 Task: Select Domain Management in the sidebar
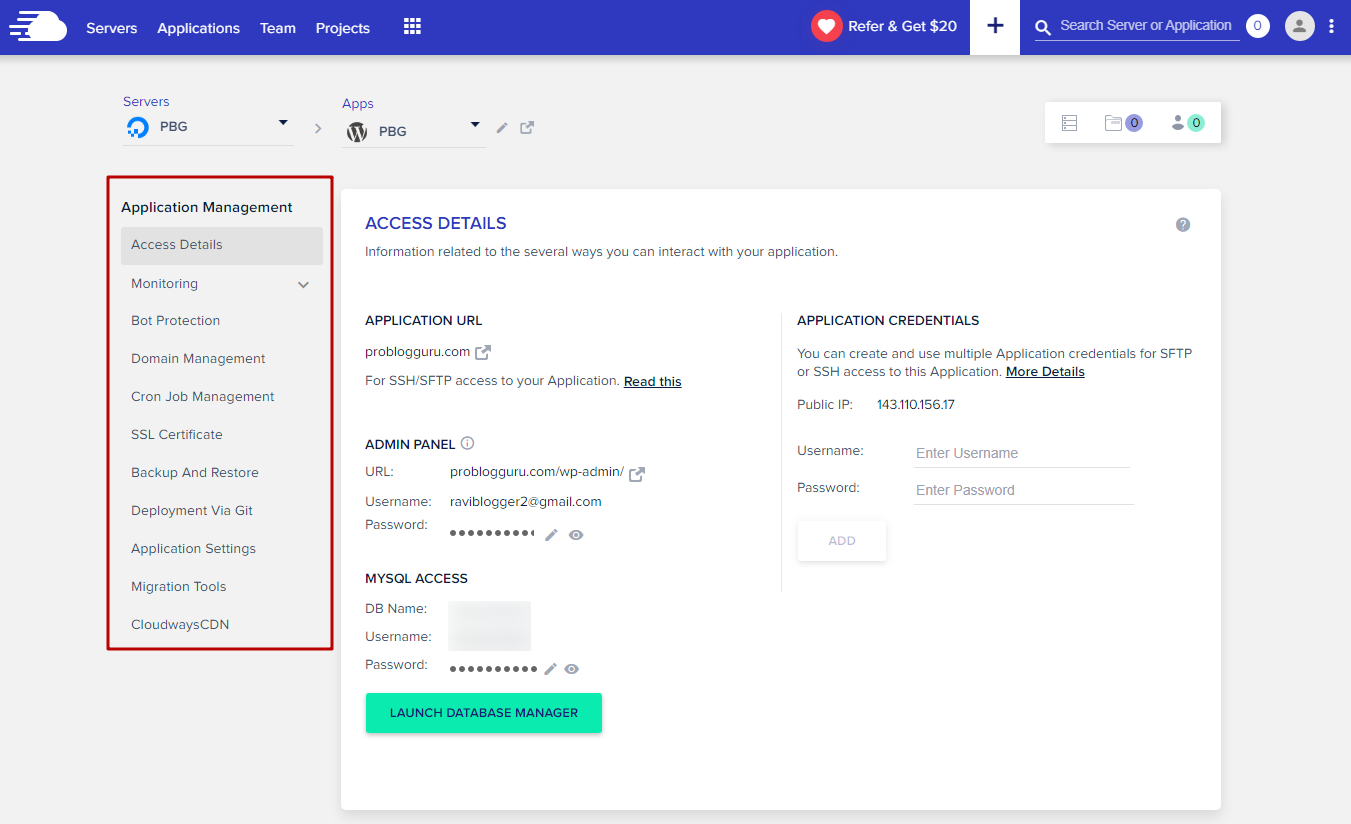pyautogui.click(x=198, y=358)
